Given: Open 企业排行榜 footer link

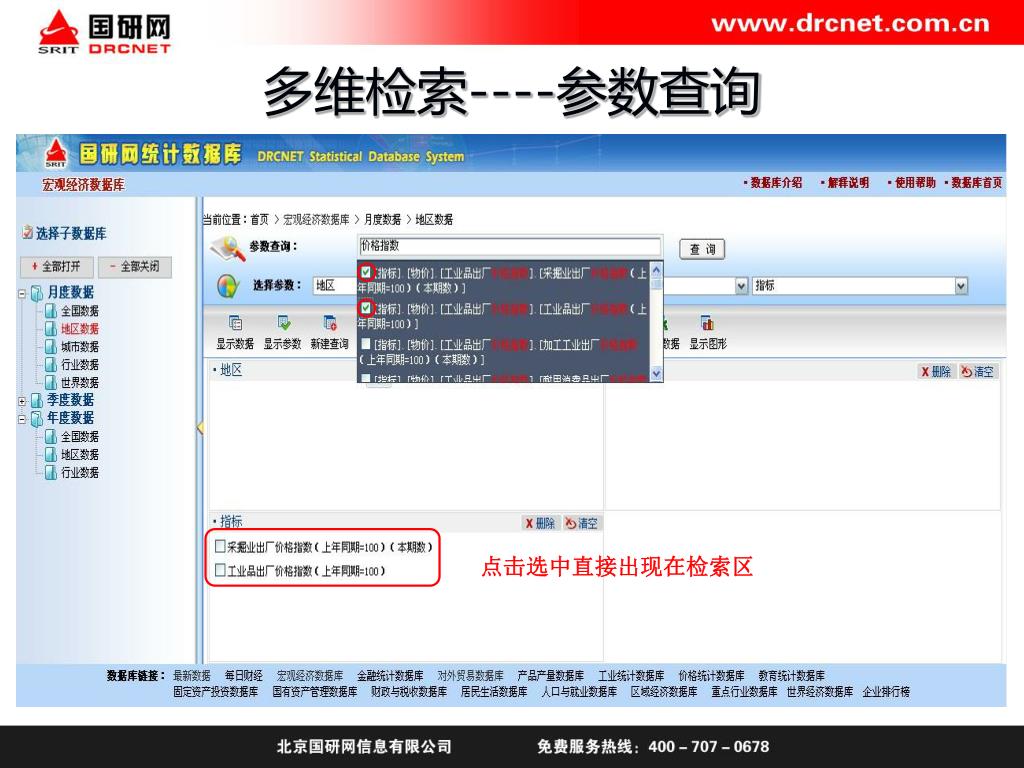Looking at the screenshot, I should (x=886, y=692).
